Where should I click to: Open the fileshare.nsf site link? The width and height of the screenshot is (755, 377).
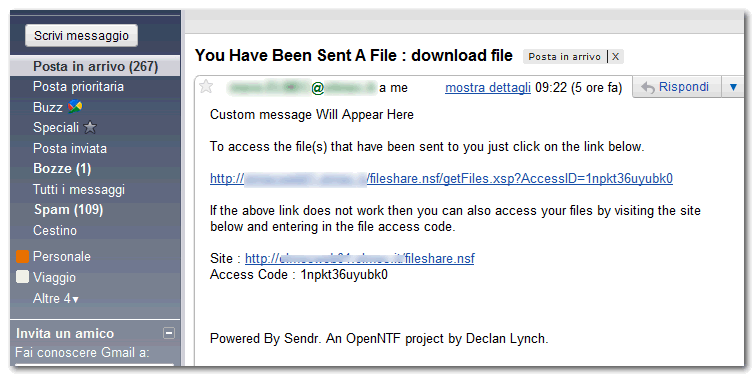click(360, 259)
